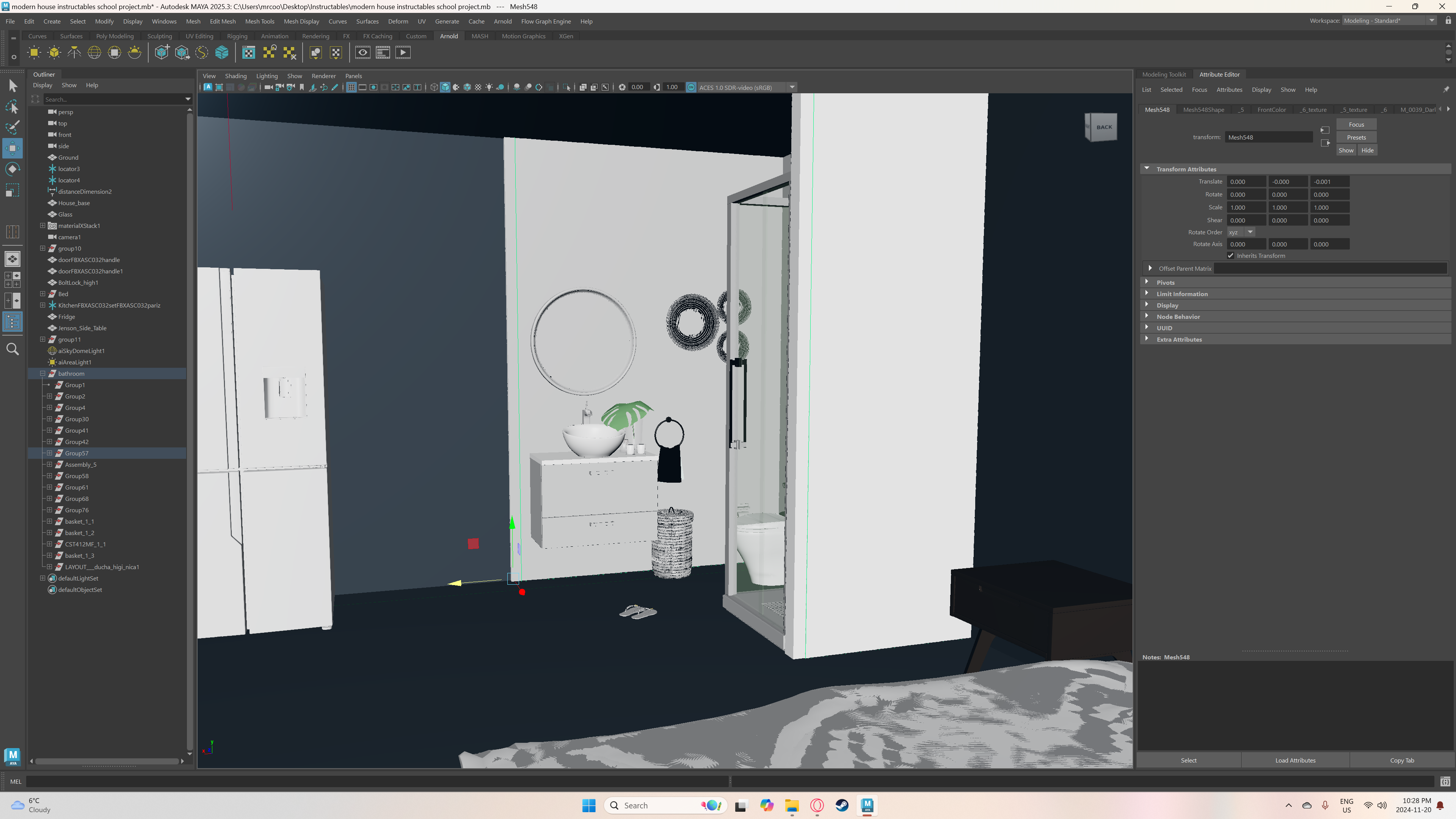Expand Offset Parent Matrix

click(1150, 268)
